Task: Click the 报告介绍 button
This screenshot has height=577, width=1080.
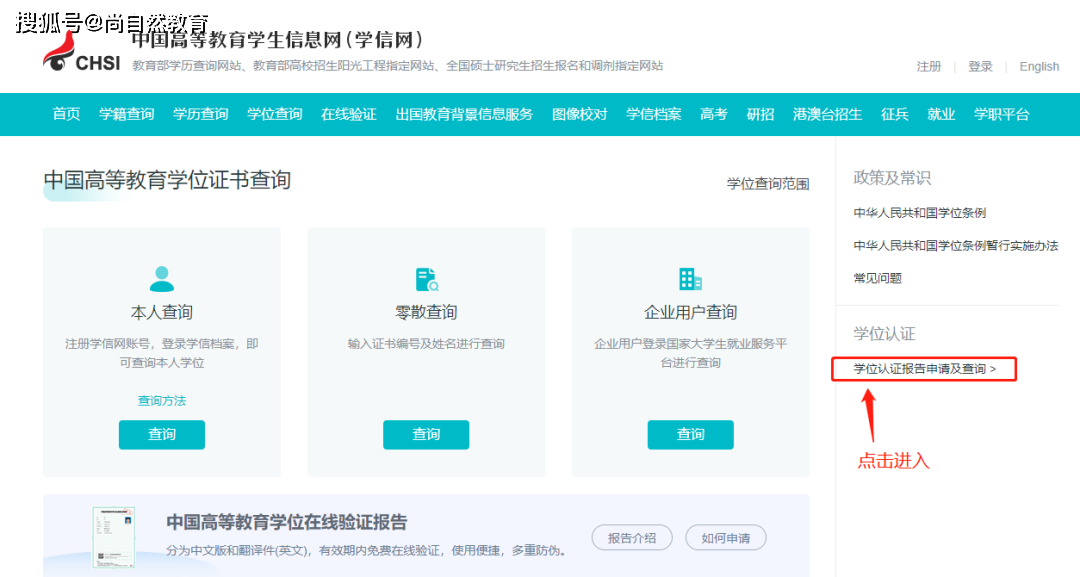Action: click(632, 538)
